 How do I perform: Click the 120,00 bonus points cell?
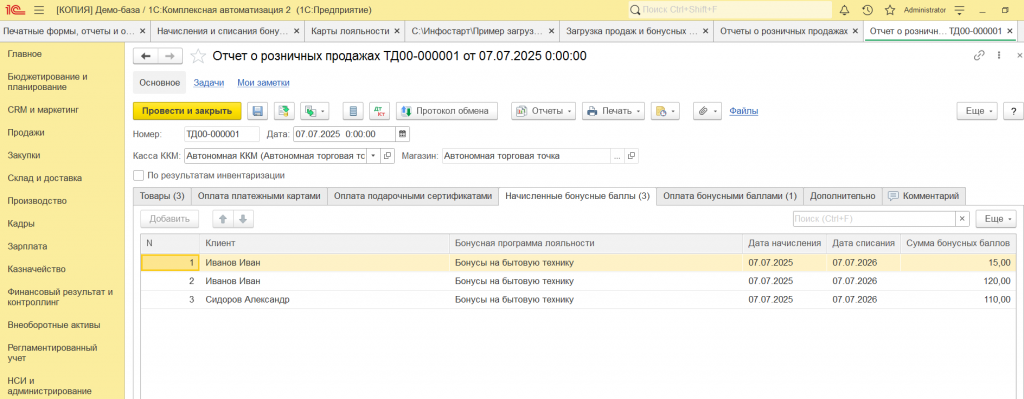coord(958,281)
